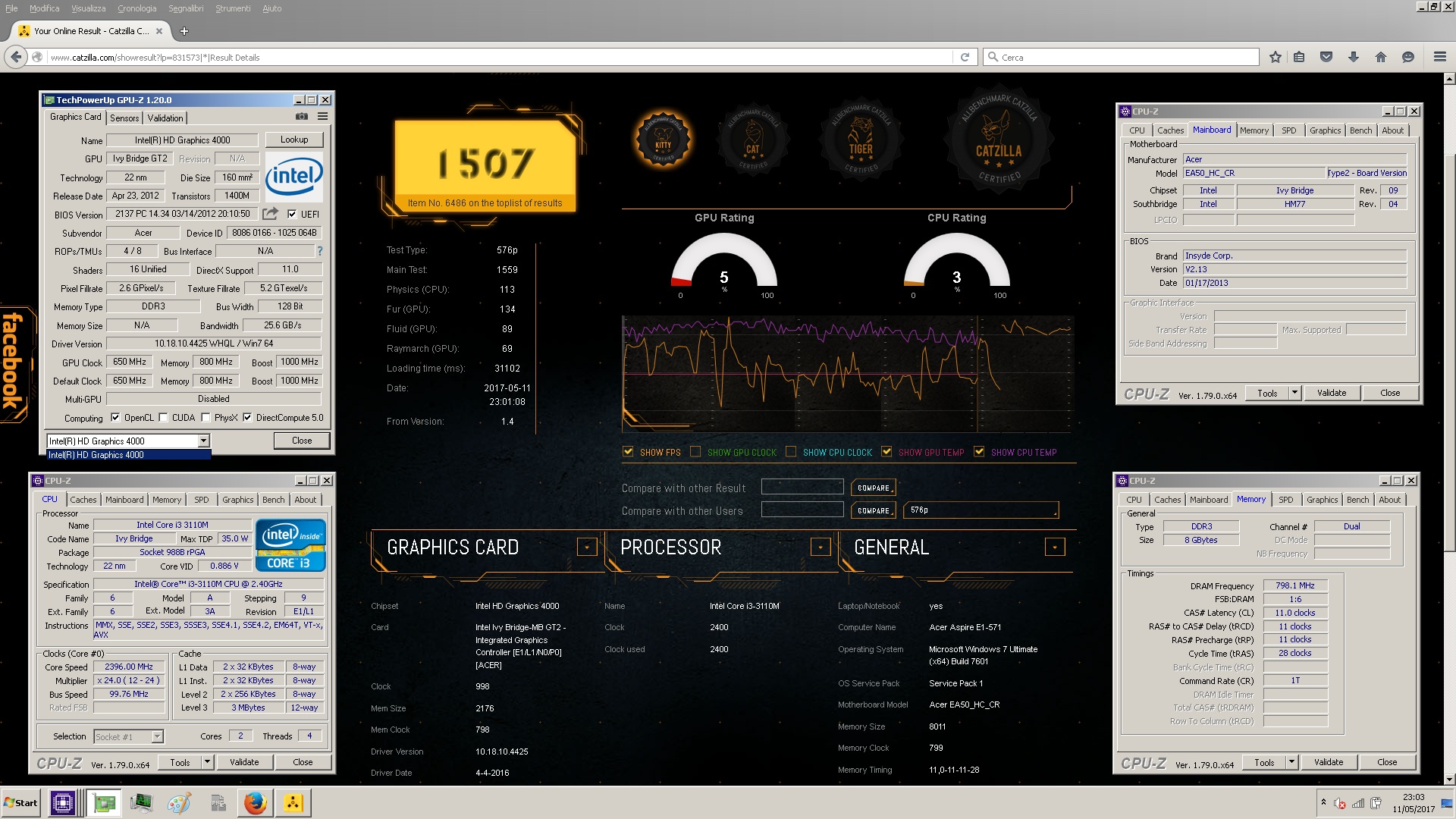Save page to Pocket icon
Viewport: 1456px width, 819px height.
tap(1326, 57)
